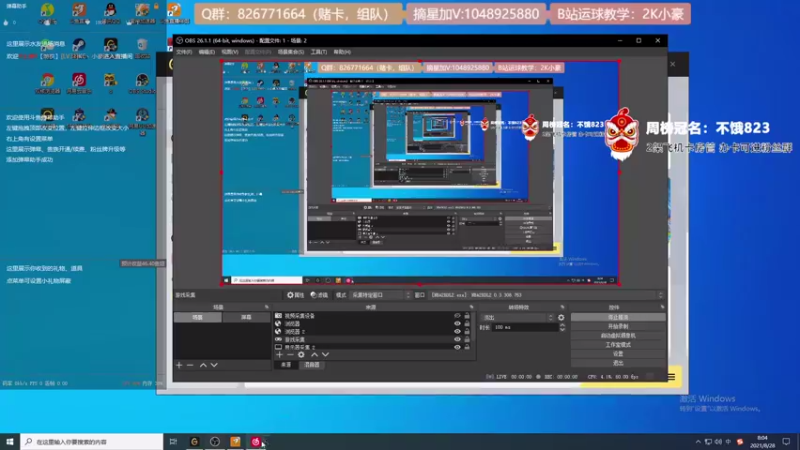Pop out the sources dock panel icon
The image size is (800, 450).
point(471,307)
